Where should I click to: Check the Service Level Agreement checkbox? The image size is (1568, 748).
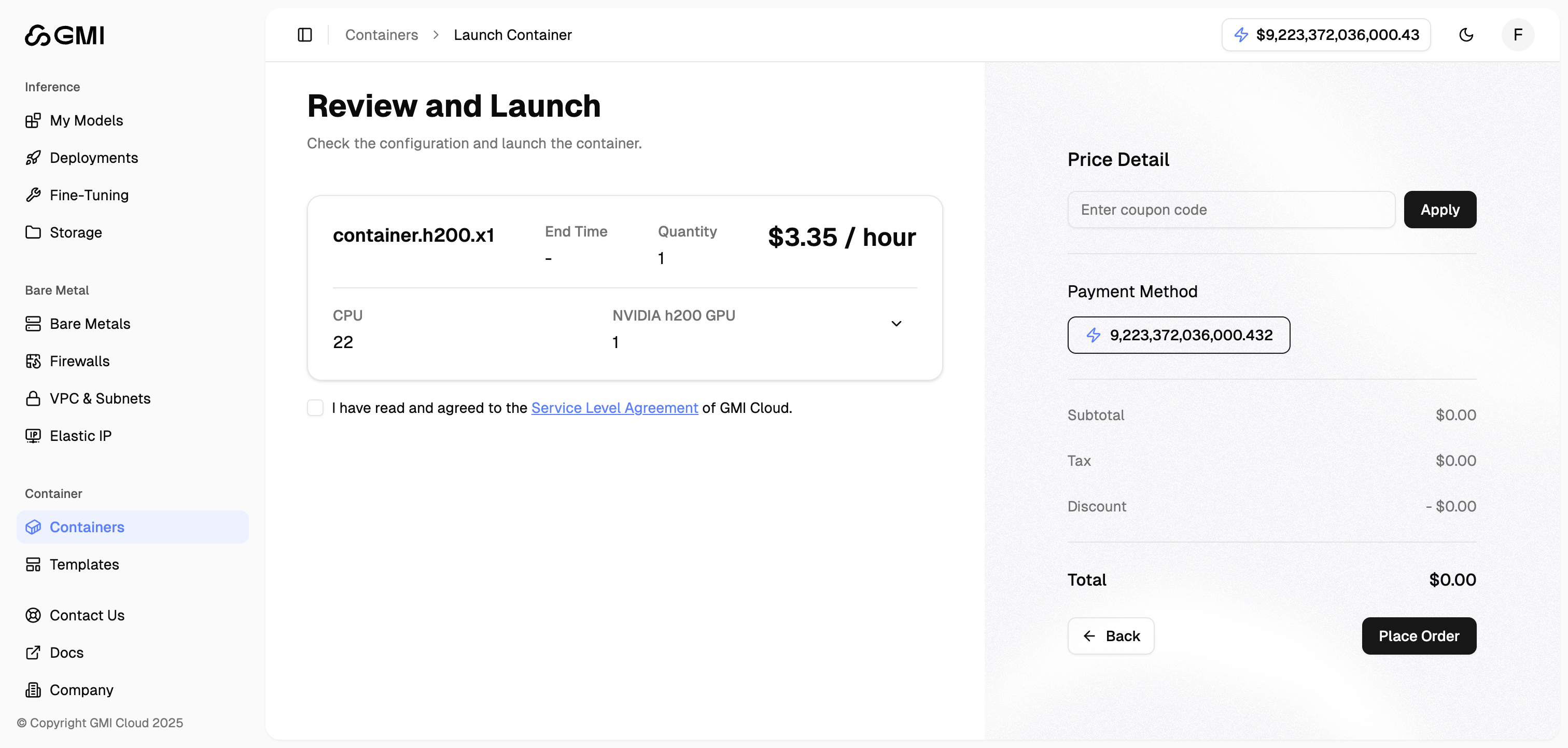pyautogui.click(x=315, y=408)
